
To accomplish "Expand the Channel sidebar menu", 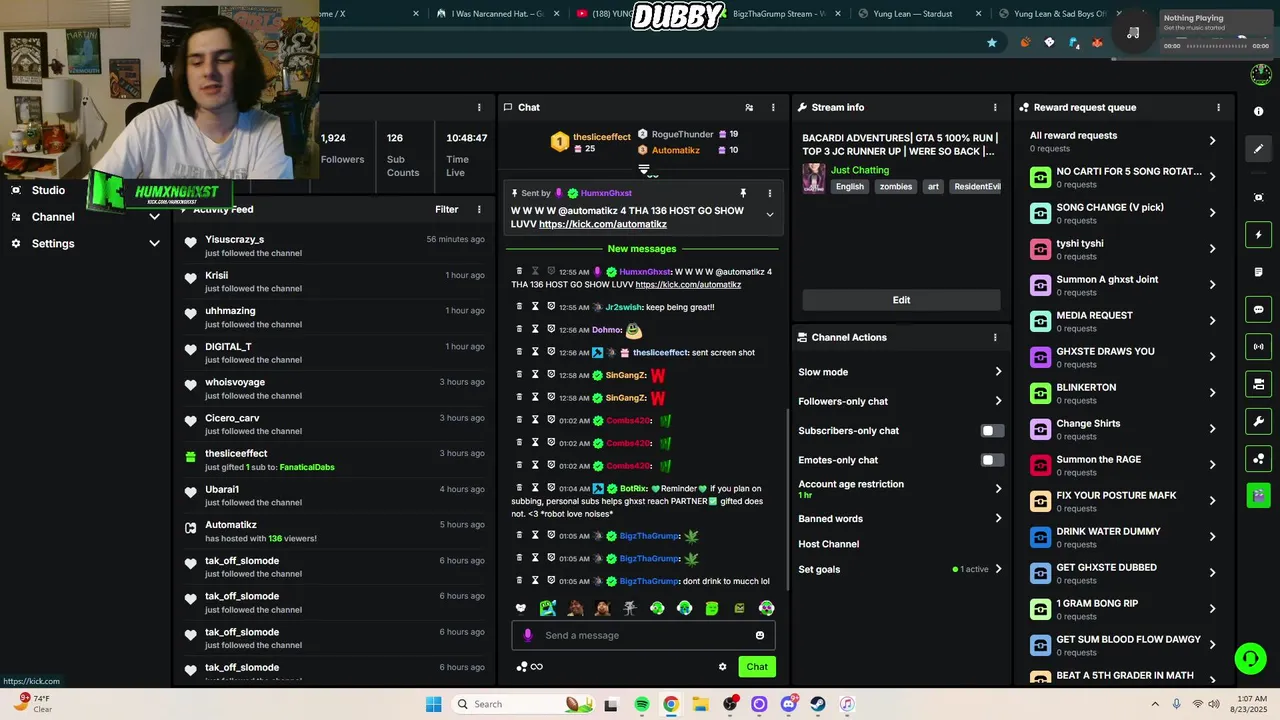I will click(154, 217).
